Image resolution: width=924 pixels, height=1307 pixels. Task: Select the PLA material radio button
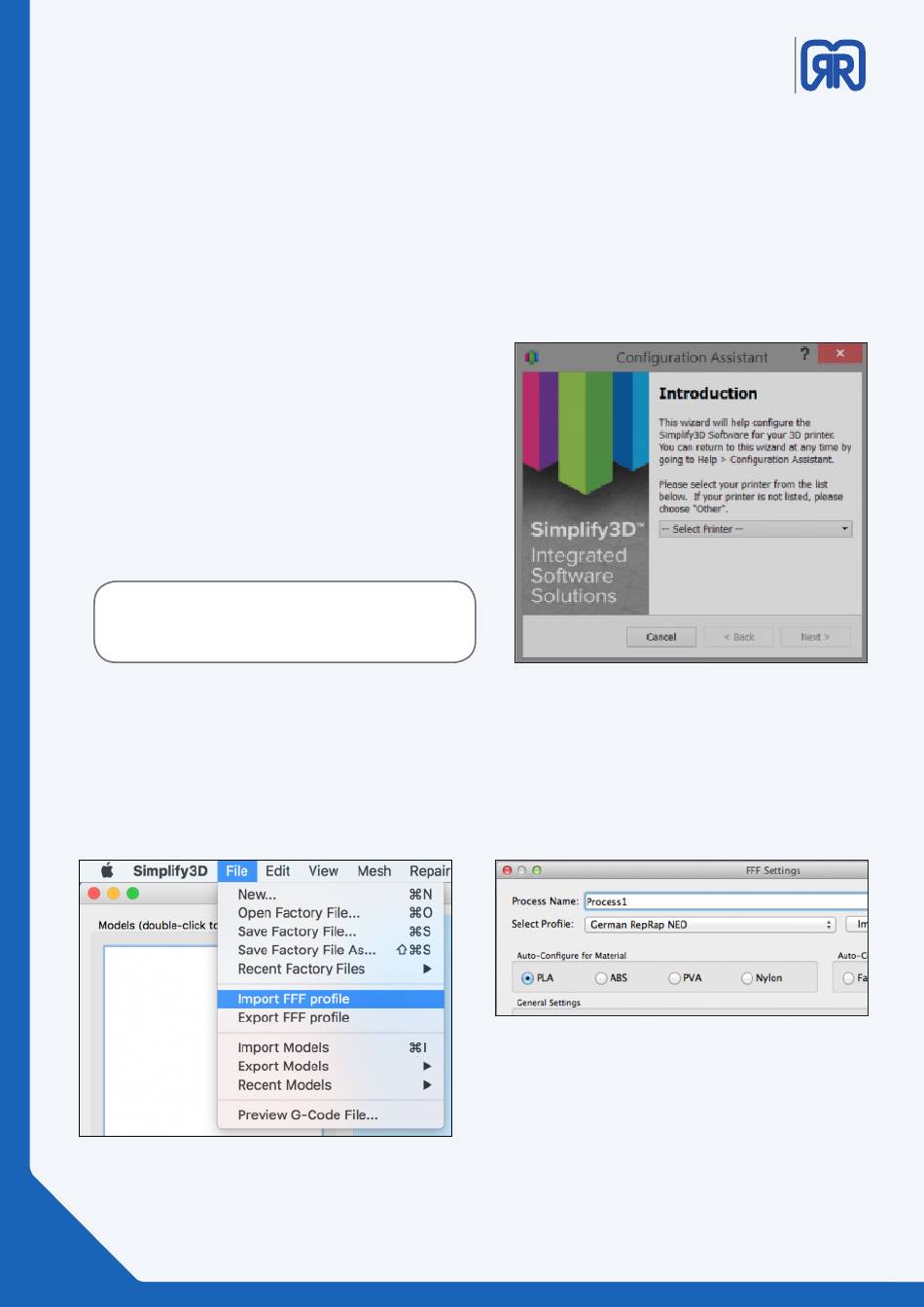coord(528,978)
